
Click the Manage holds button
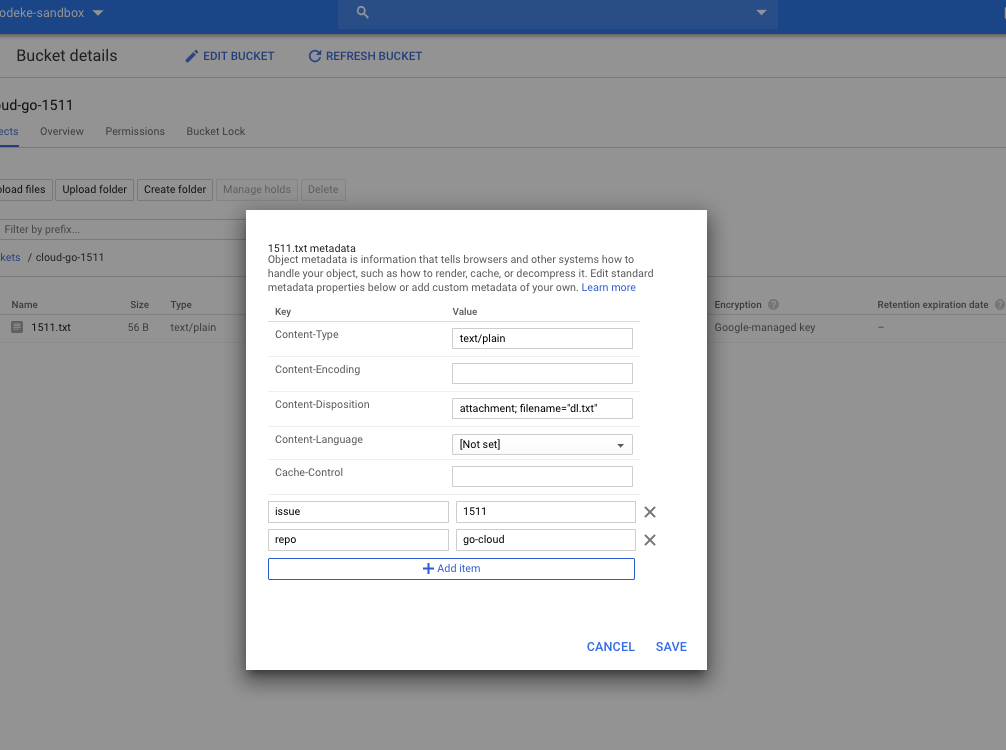[257, 190]
